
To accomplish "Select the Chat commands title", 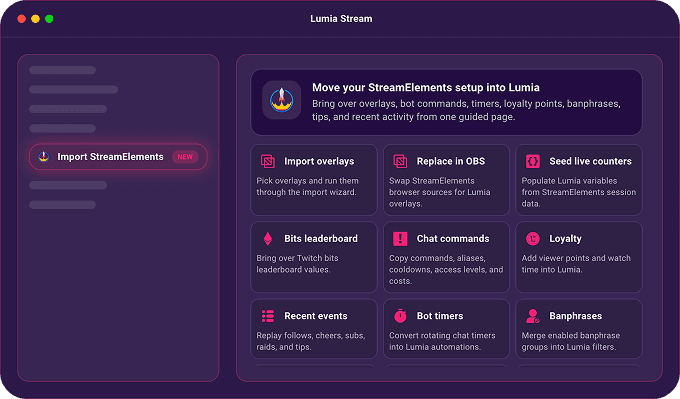I will point(453,239).
